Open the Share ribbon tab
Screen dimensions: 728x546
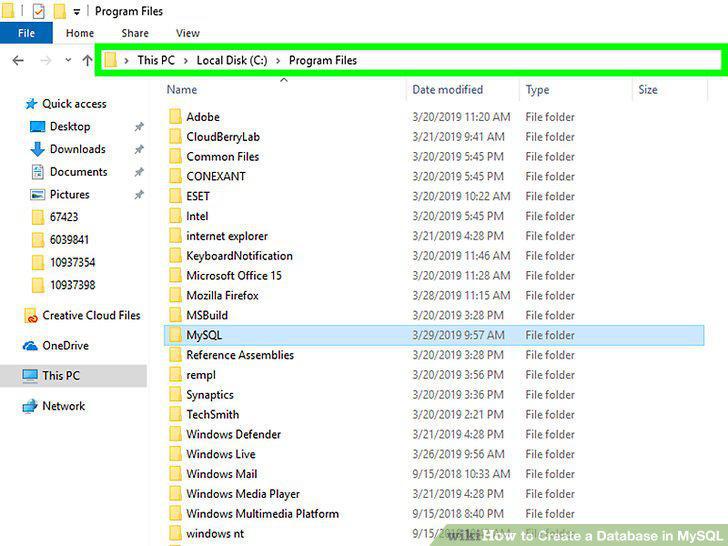[135, 33]
